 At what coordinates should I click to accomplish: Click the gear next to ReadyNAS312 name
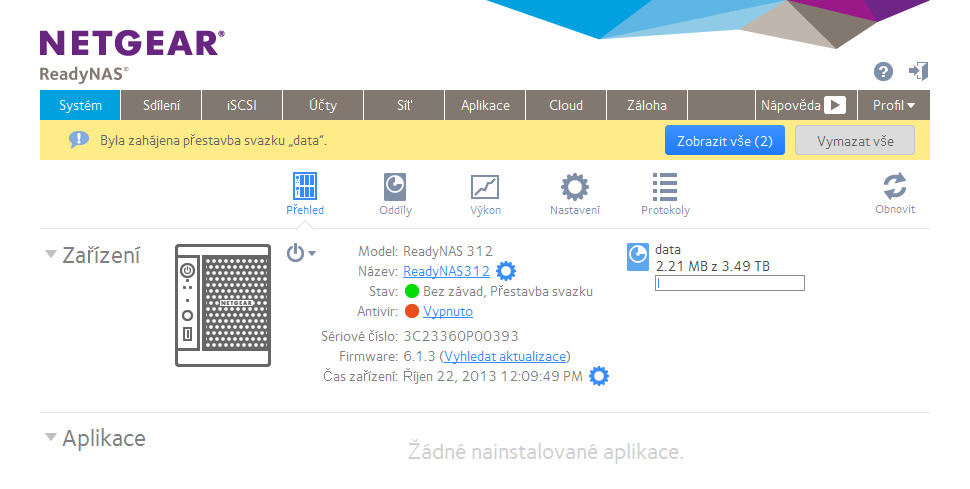click(x=506, y=271)
